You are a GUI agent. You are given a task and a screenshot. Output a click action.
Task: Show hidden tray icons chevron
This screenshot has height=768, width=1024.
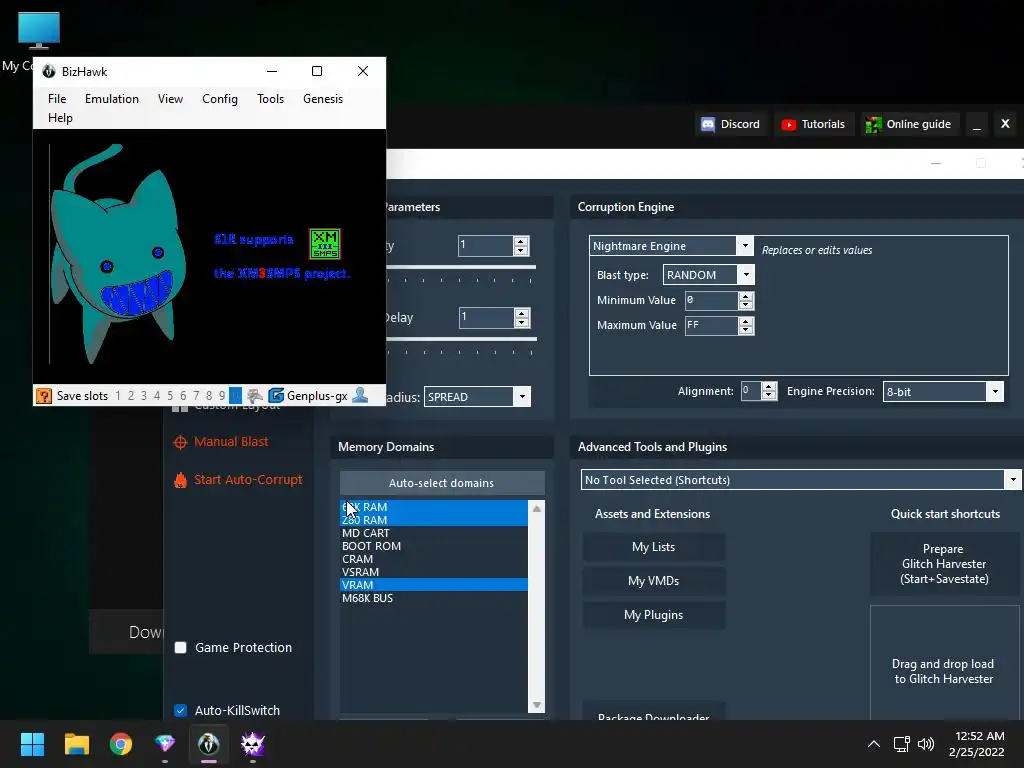coord(873,744)
